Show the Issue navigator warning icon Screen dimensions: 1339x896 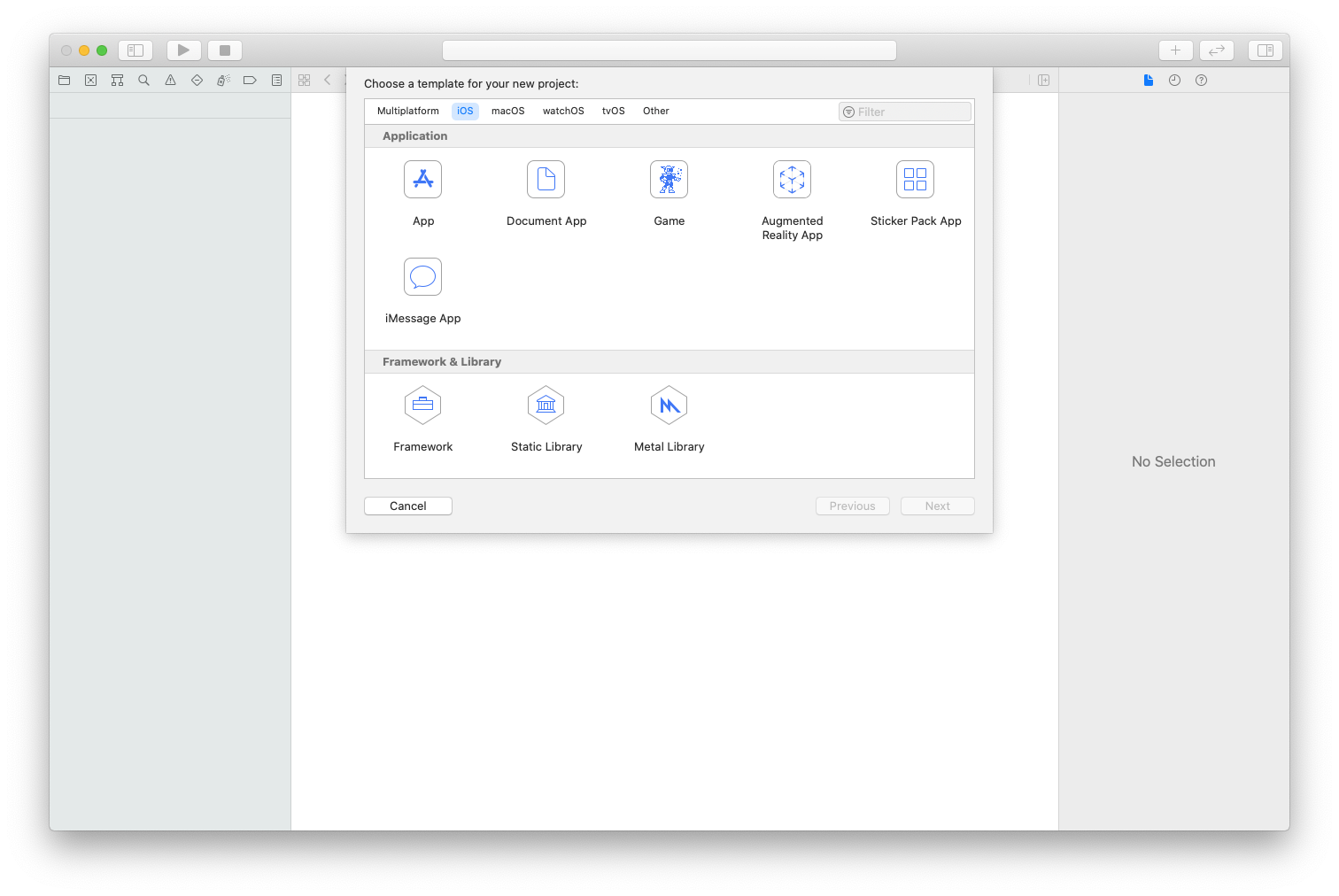(171, 80)
